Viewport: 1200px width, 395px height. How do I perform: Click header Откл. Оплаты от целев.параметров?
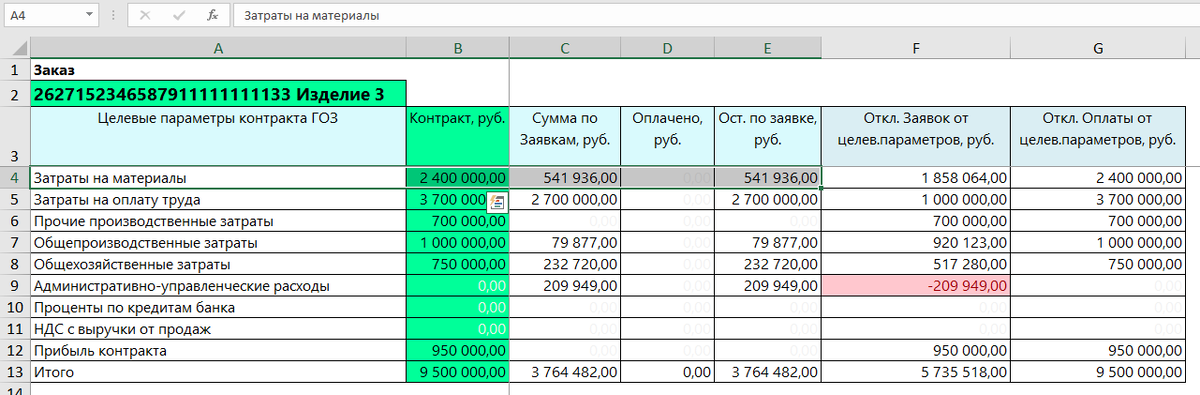[x=1098, y=136]
